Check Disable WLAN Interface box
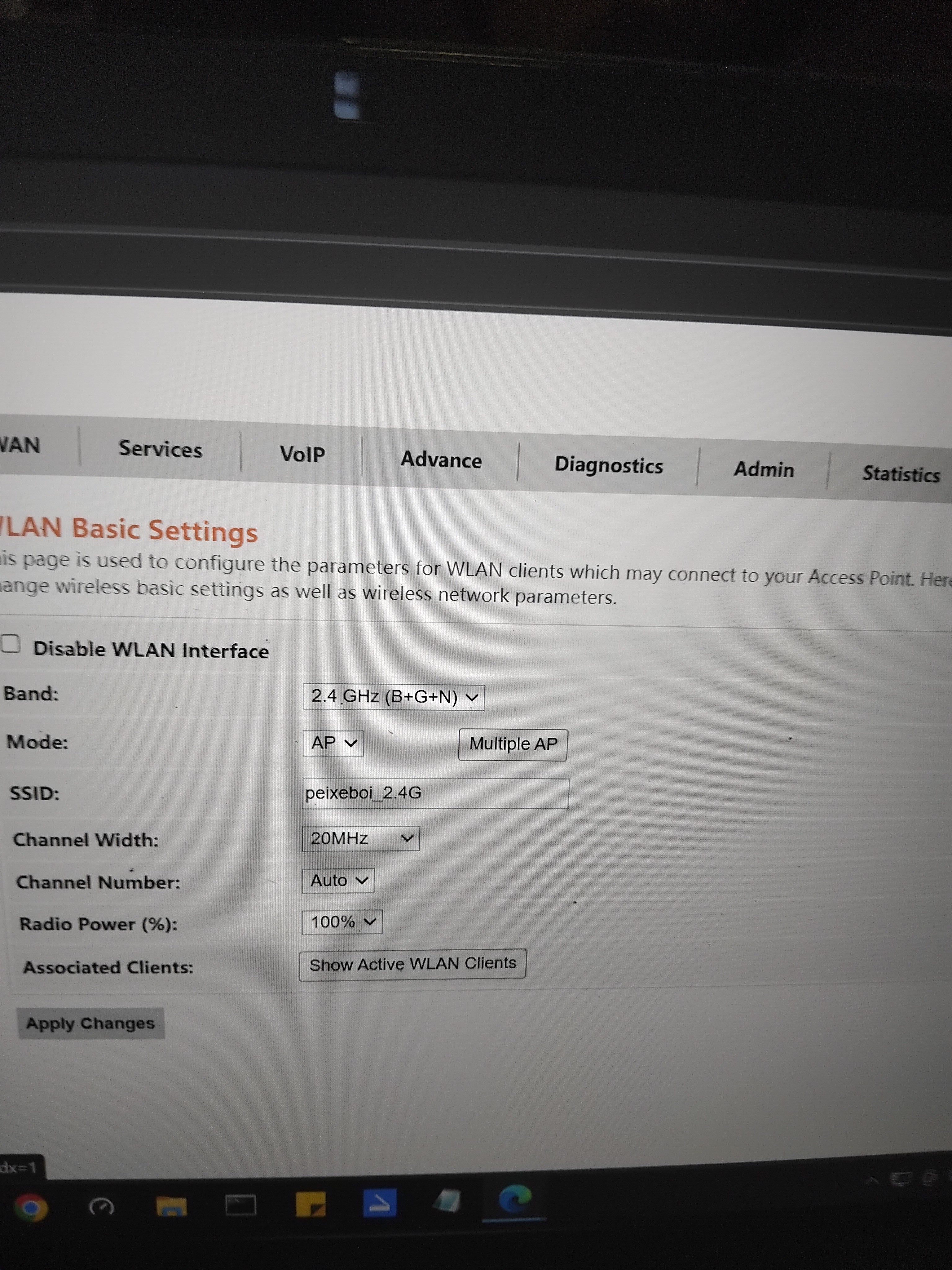The image size is (952, 1270). [x=10, y=644]
